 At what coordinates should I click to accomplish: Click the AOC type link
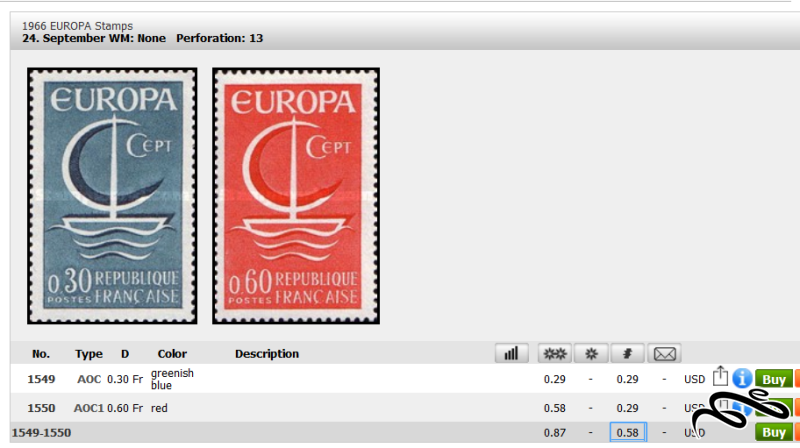pos(89,379)
